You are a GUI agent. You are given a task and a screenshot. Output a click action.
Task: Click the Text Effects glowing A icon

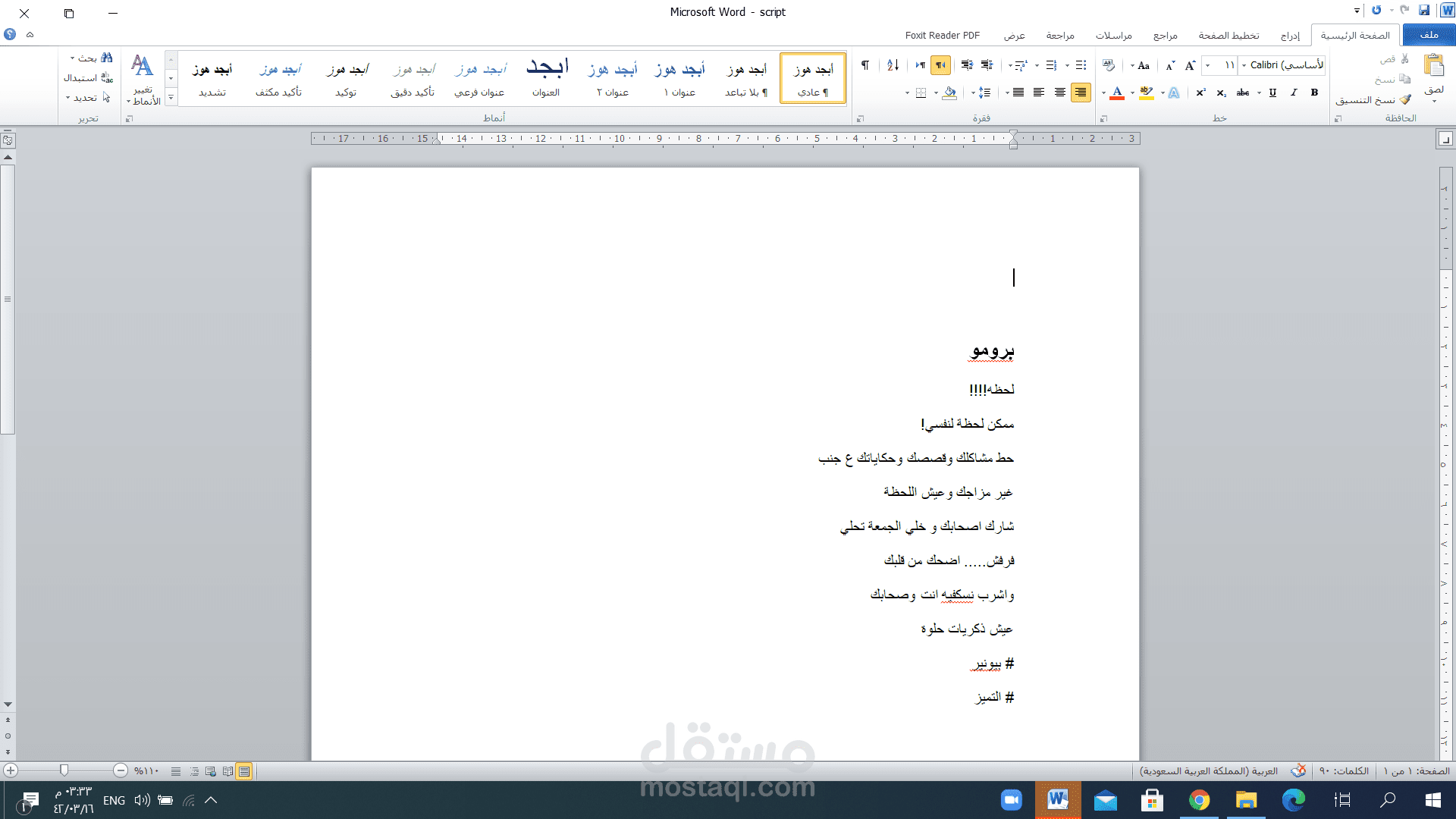click(x=1174, y=93)
